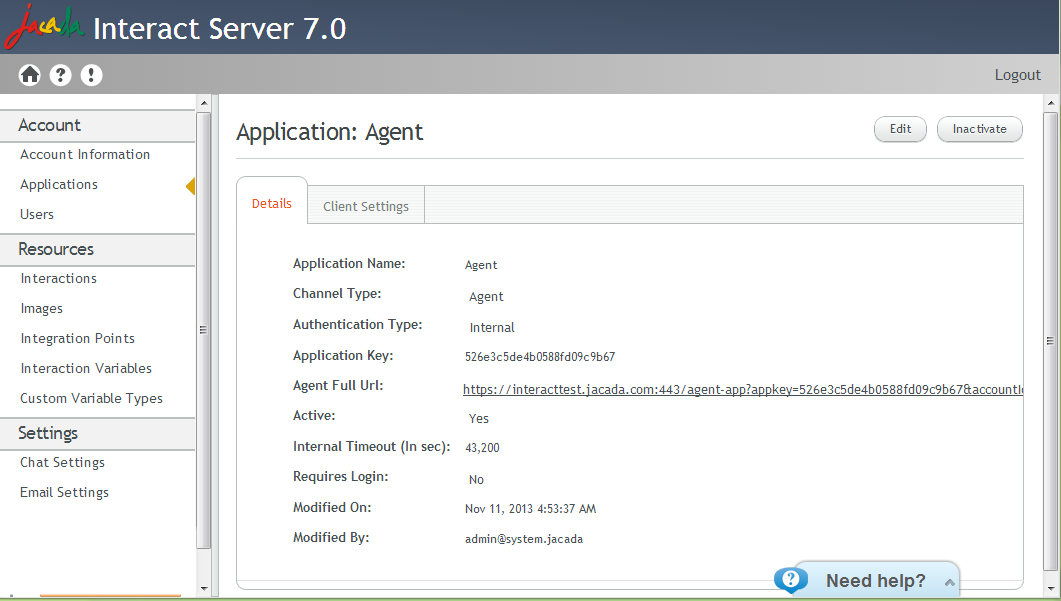Click the Modified On date Nov 11, 2013

pyautogui.click(x=530, y=508)
